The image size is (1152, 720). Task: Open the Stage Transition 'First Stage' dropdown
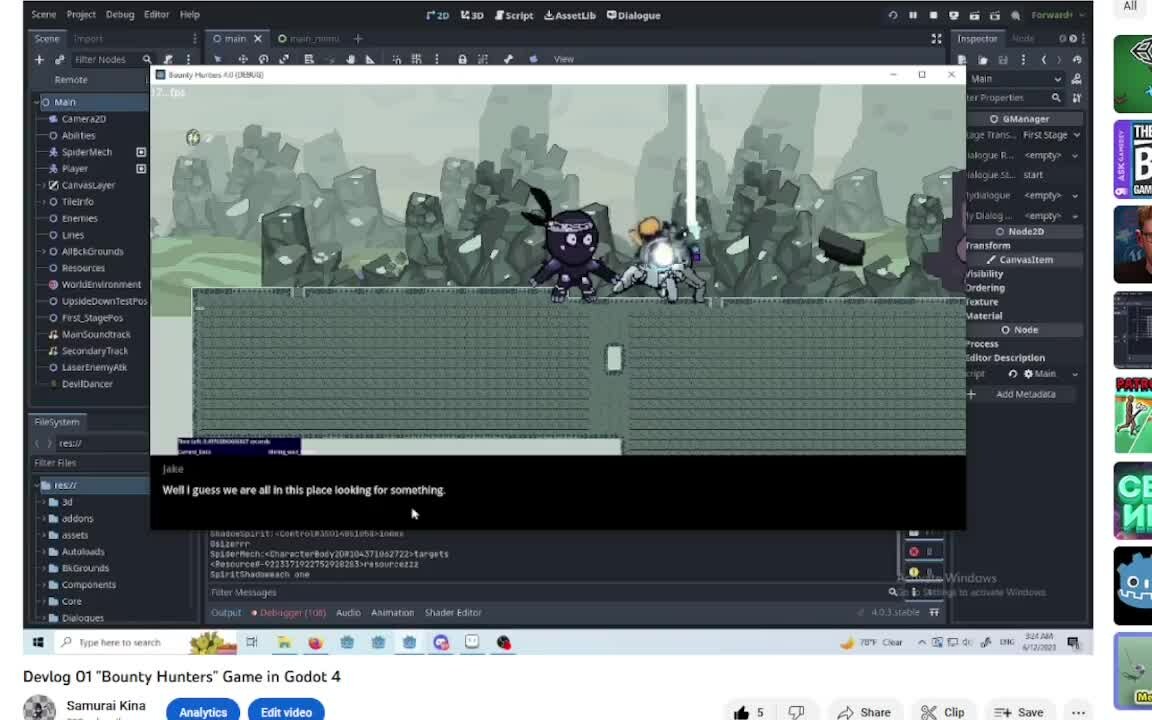[1050, 135]
